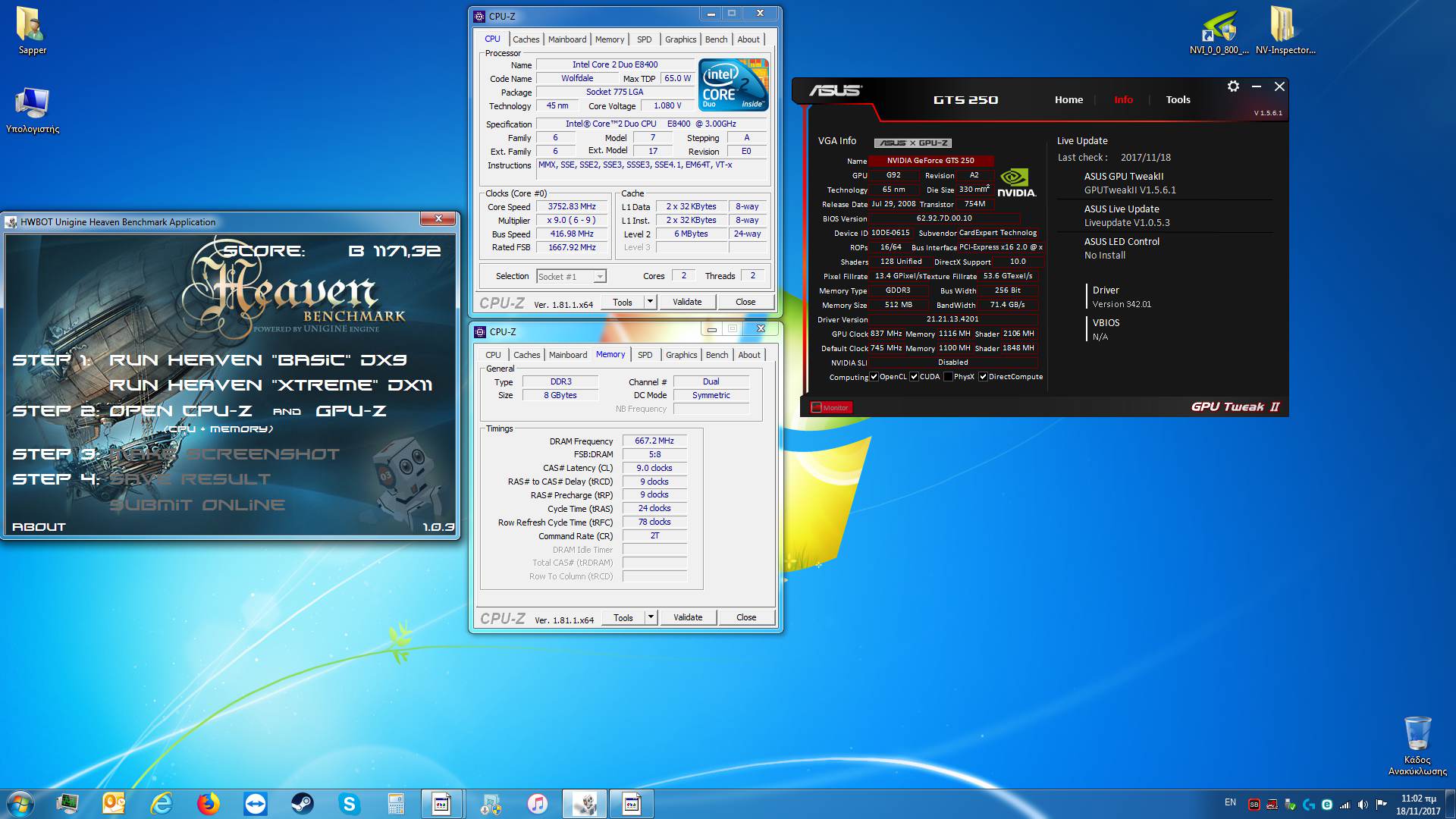Open Mainboard tab in top CPU-Z
The width and height of the screenshot is (1456, 819).
(x=567, y=39)
